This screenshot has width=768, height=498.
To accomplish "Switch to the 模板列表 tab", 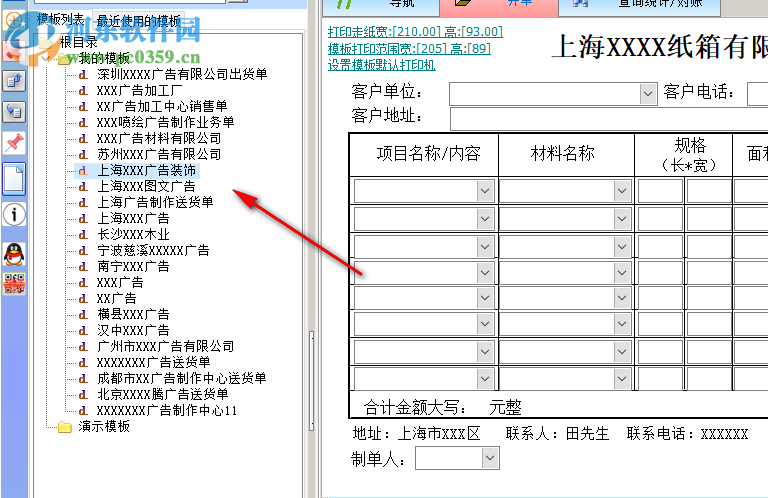I will pos(61,20).
